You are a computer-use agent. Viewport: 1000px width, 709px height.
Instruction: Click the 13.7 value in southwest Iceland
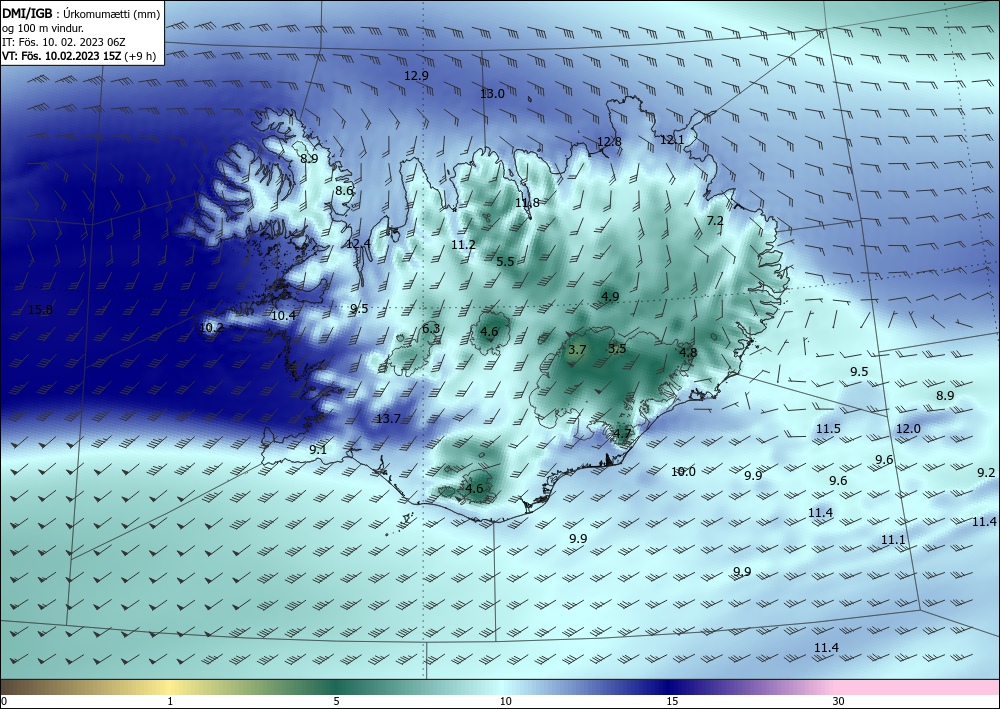point(388,419)
